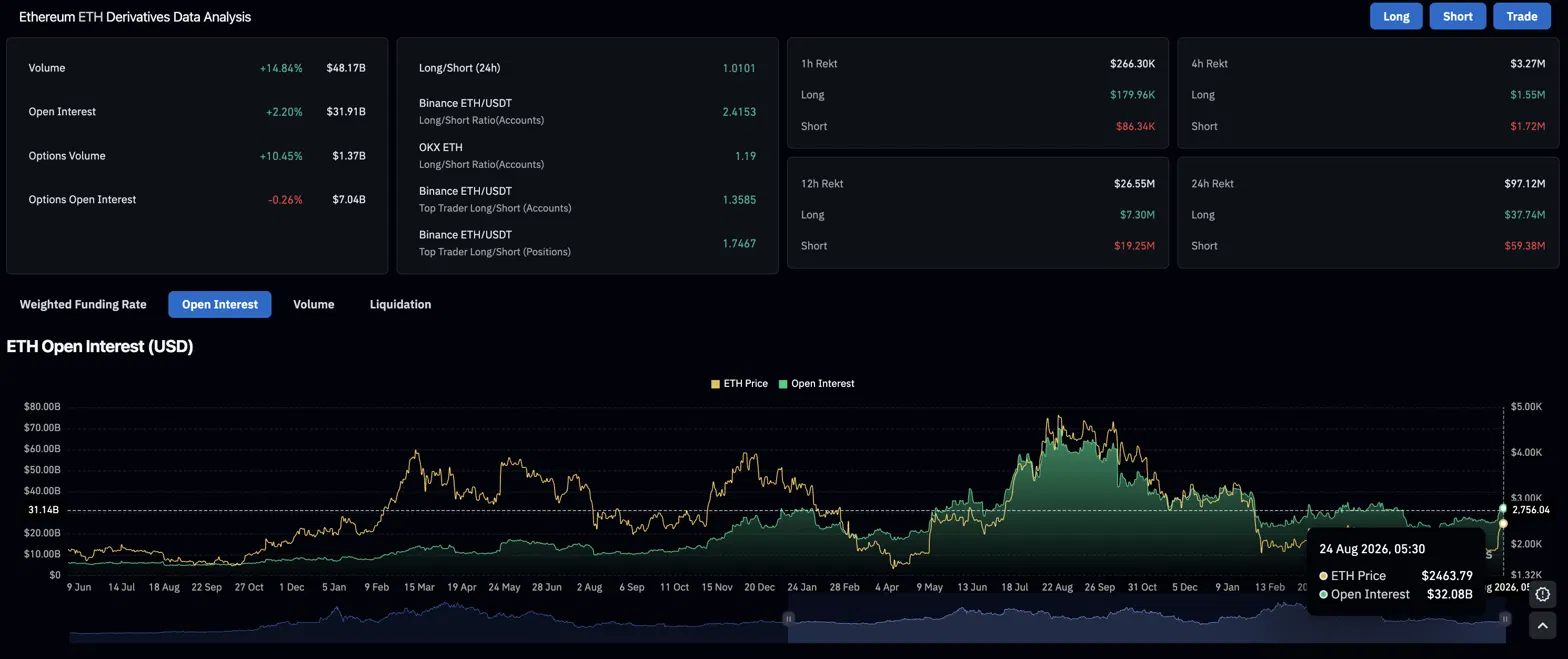This screenshot has width=1568, height=659.
Task: Click the chart navigator overview area
Action: click(788, 619)
